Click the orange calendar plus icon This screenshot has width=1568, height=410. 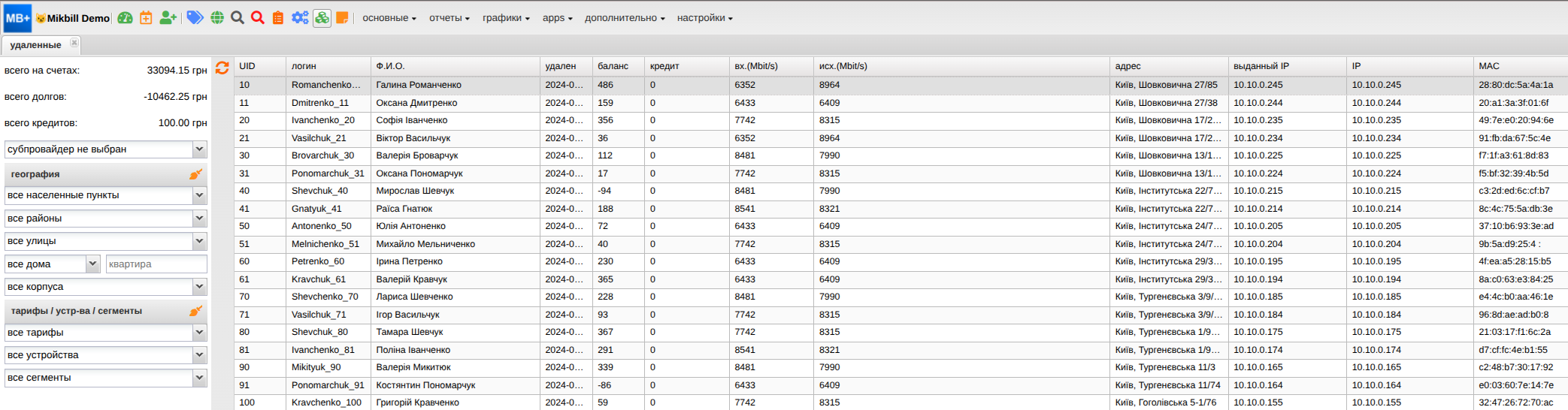tap(146, 18)
